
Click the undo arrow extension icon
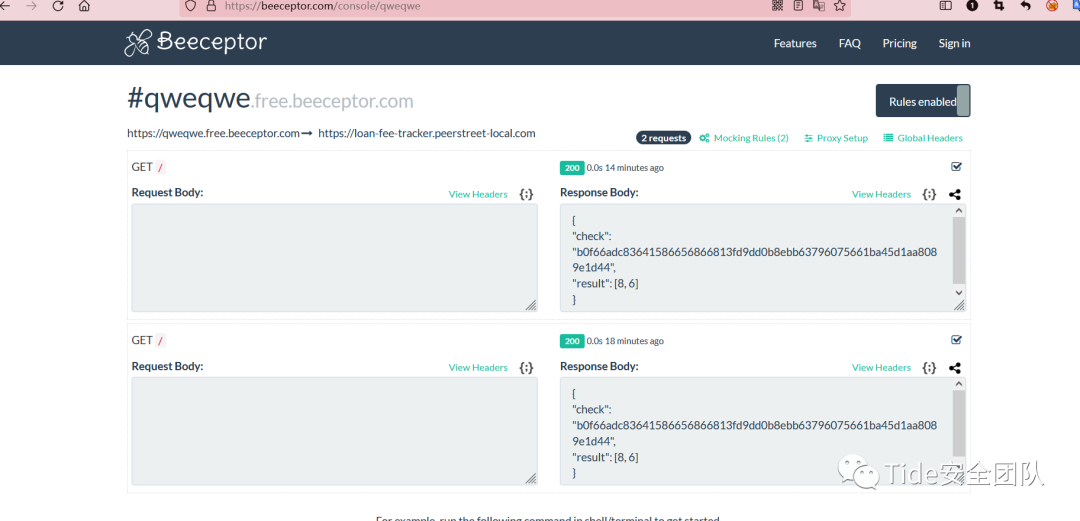pyautogui.click(x=1026, y=6)
